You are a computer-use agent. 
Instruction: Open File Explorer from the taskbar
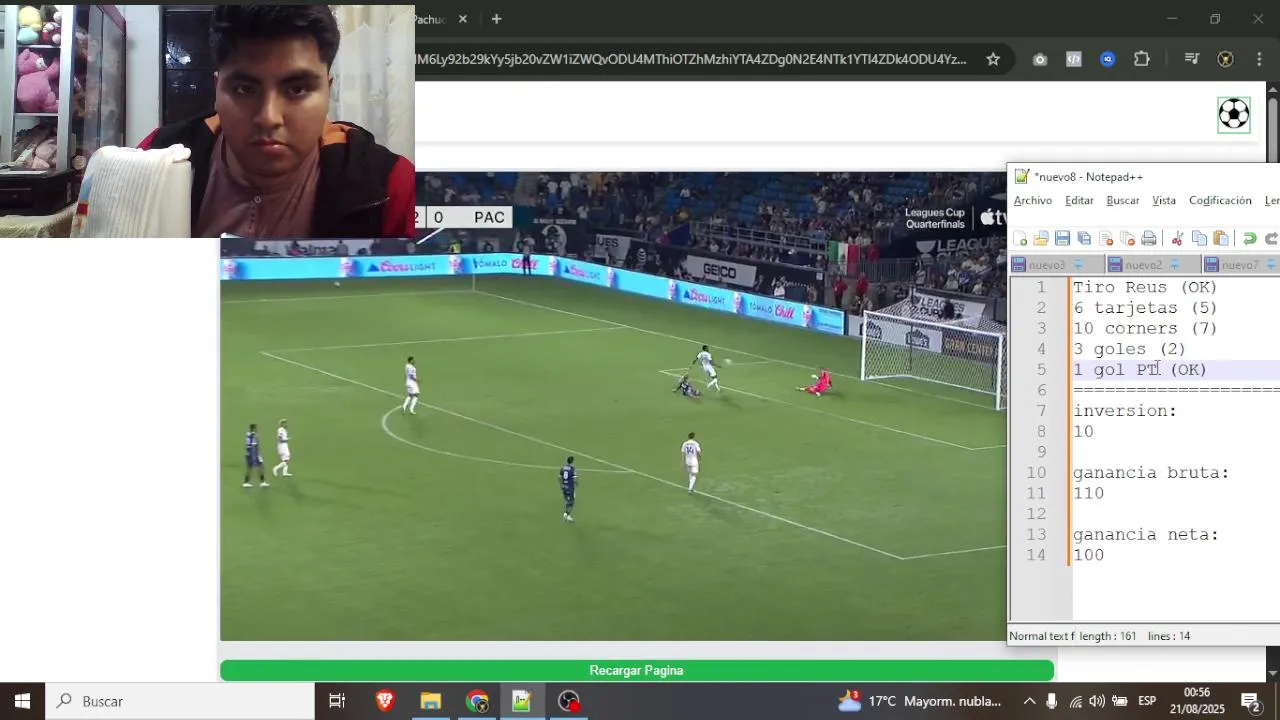tap(431, 701)
